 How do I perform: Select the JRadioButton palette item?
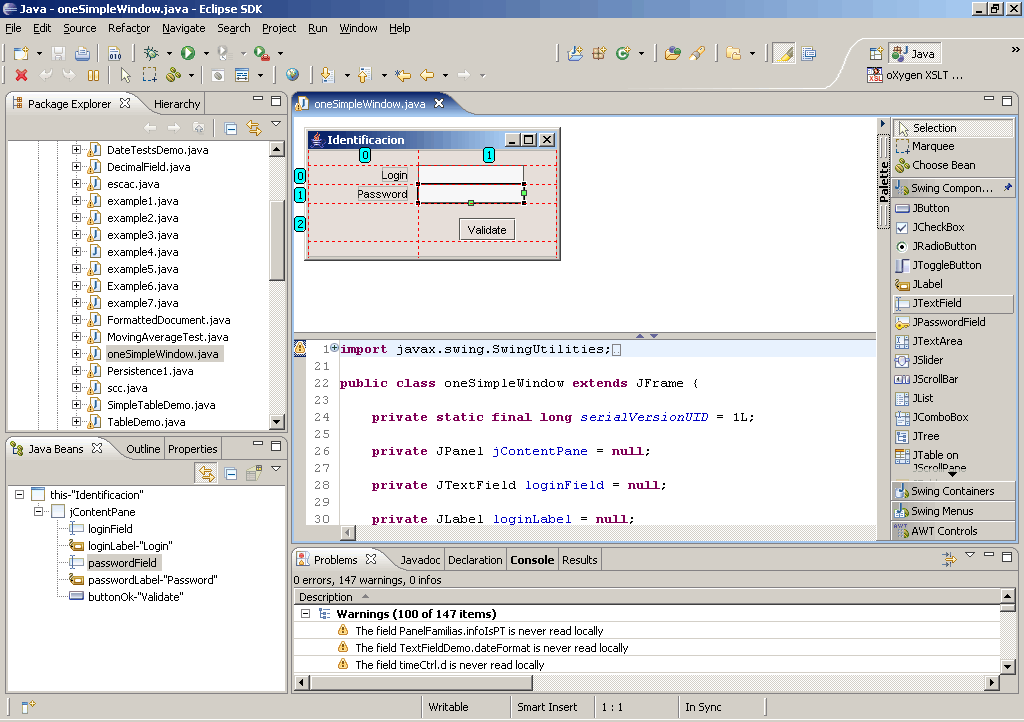[x=944, y=246]
